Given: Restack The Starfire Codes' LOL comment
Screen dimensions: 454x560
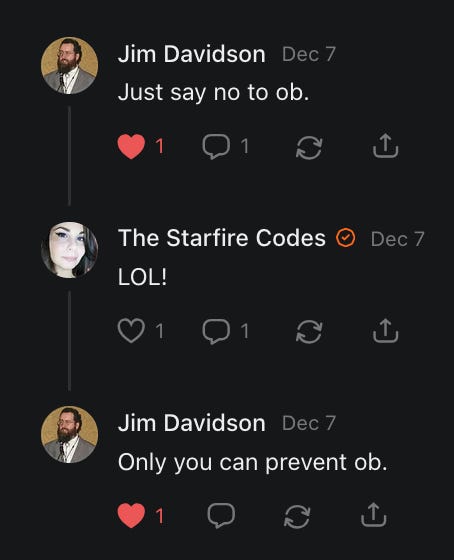Looking at the screenshot, I should (309, 331).
